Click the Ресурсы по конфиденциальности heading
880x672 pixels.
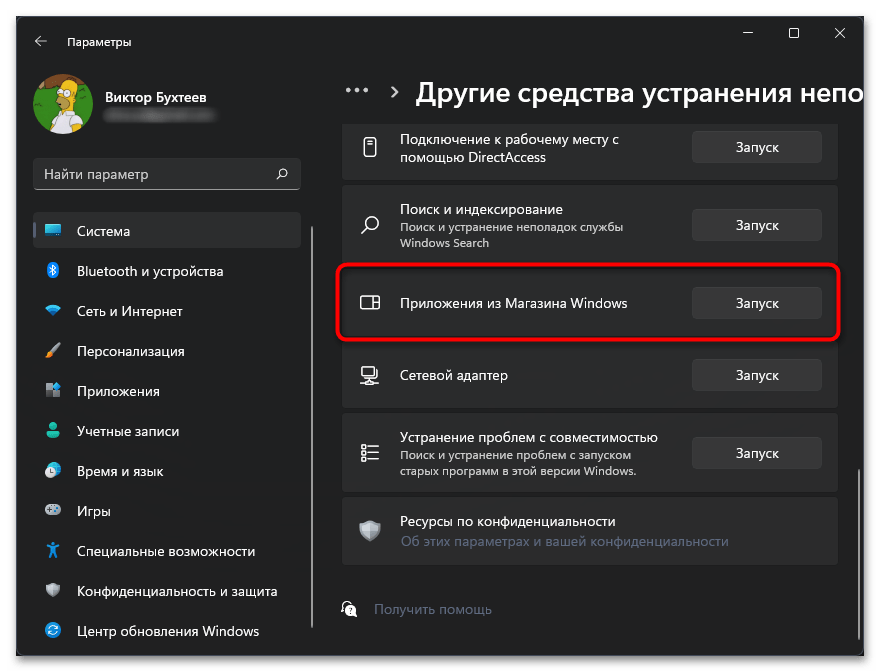(507, 521)
